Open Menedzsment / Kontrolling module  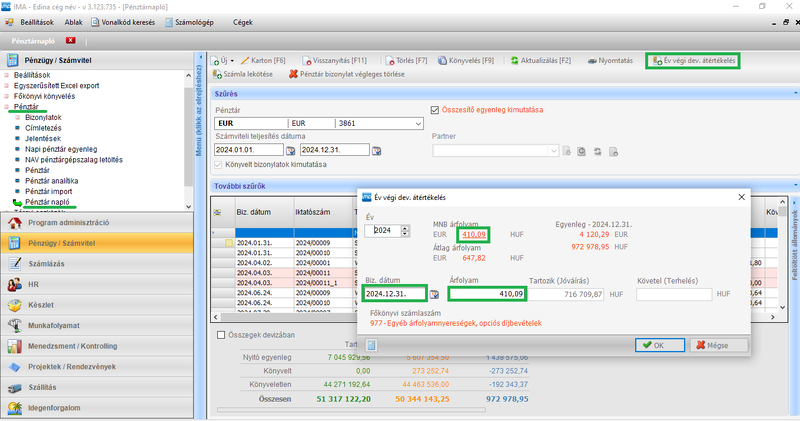[97, 346]
